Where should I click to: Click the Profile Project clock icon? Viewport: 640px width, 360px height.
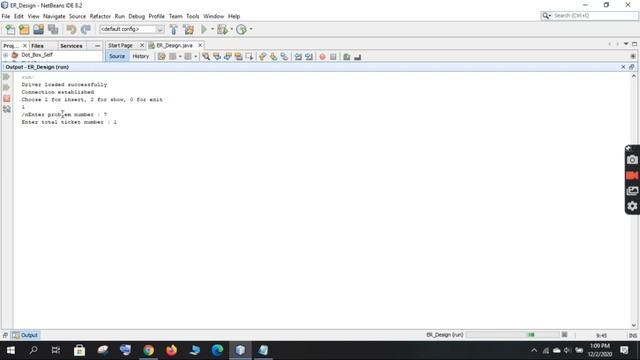[242, 29]
